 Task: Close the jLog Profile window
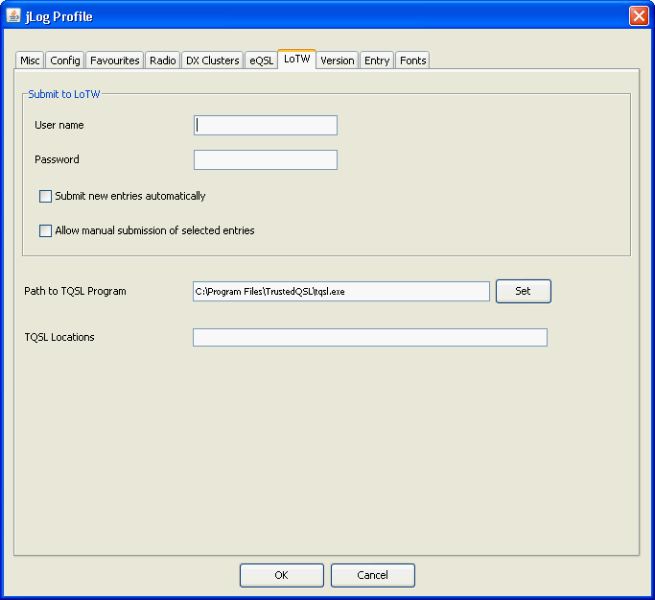pos(639,16)
